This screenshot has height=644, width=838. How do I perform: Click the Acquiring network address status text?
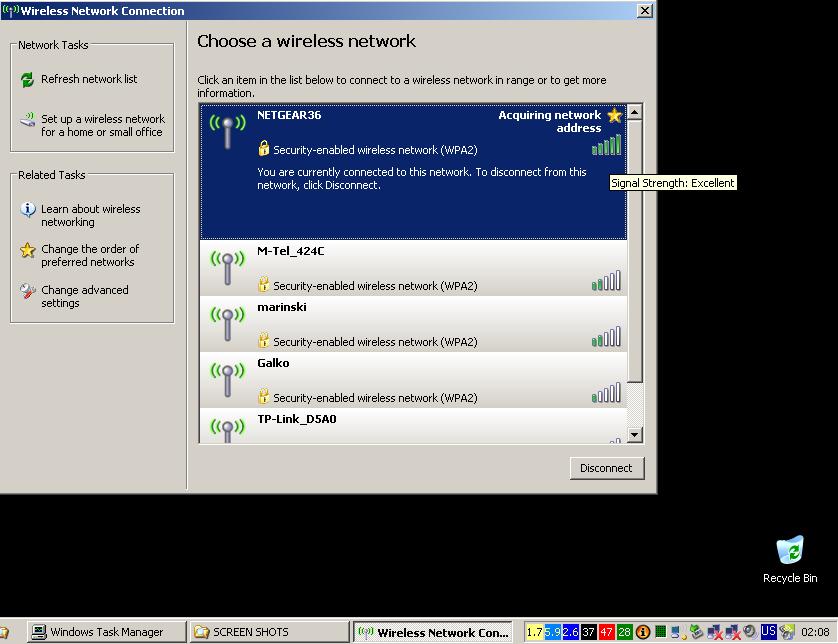pyautogui.click(x=550, y=121)
